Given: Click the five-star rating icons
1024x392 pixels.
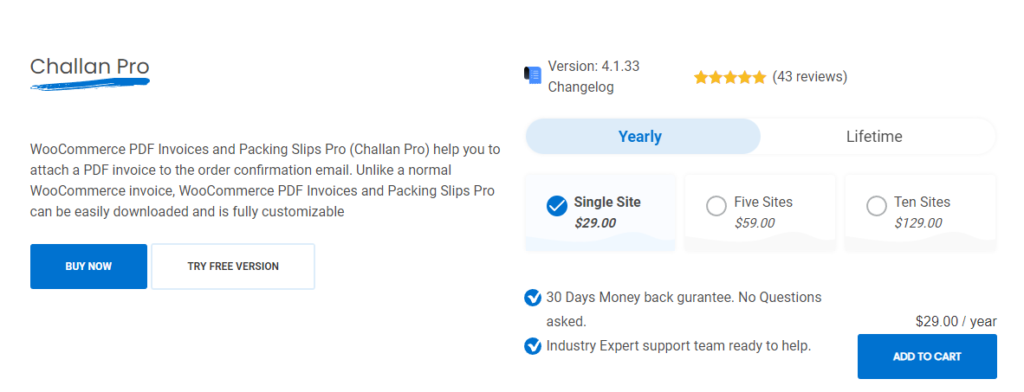Looking at the screenshot, I should pos(729,78).
